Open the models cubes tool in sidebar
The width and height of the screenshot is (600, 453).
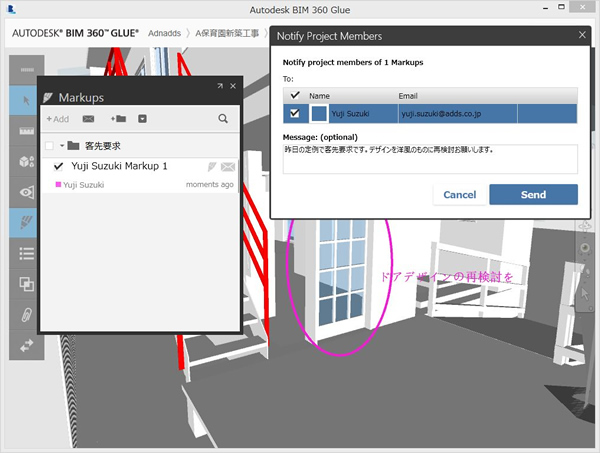26,162
